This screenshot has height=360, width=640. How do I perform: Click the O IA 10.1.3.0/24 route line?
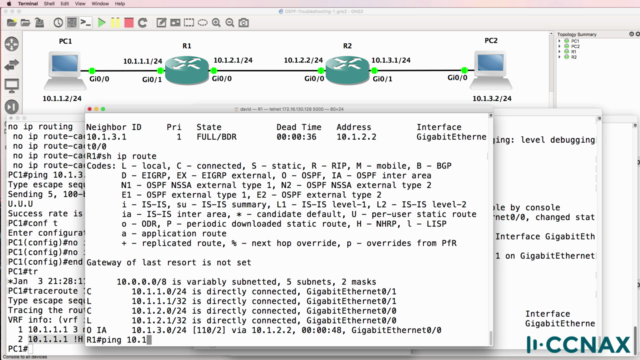(x=264, y=330)
